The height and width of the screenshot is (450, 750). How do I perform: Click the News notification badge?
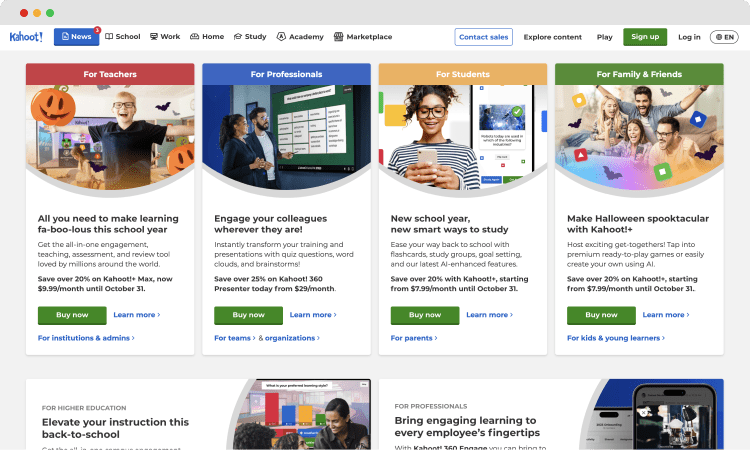[x=97, y=30]
